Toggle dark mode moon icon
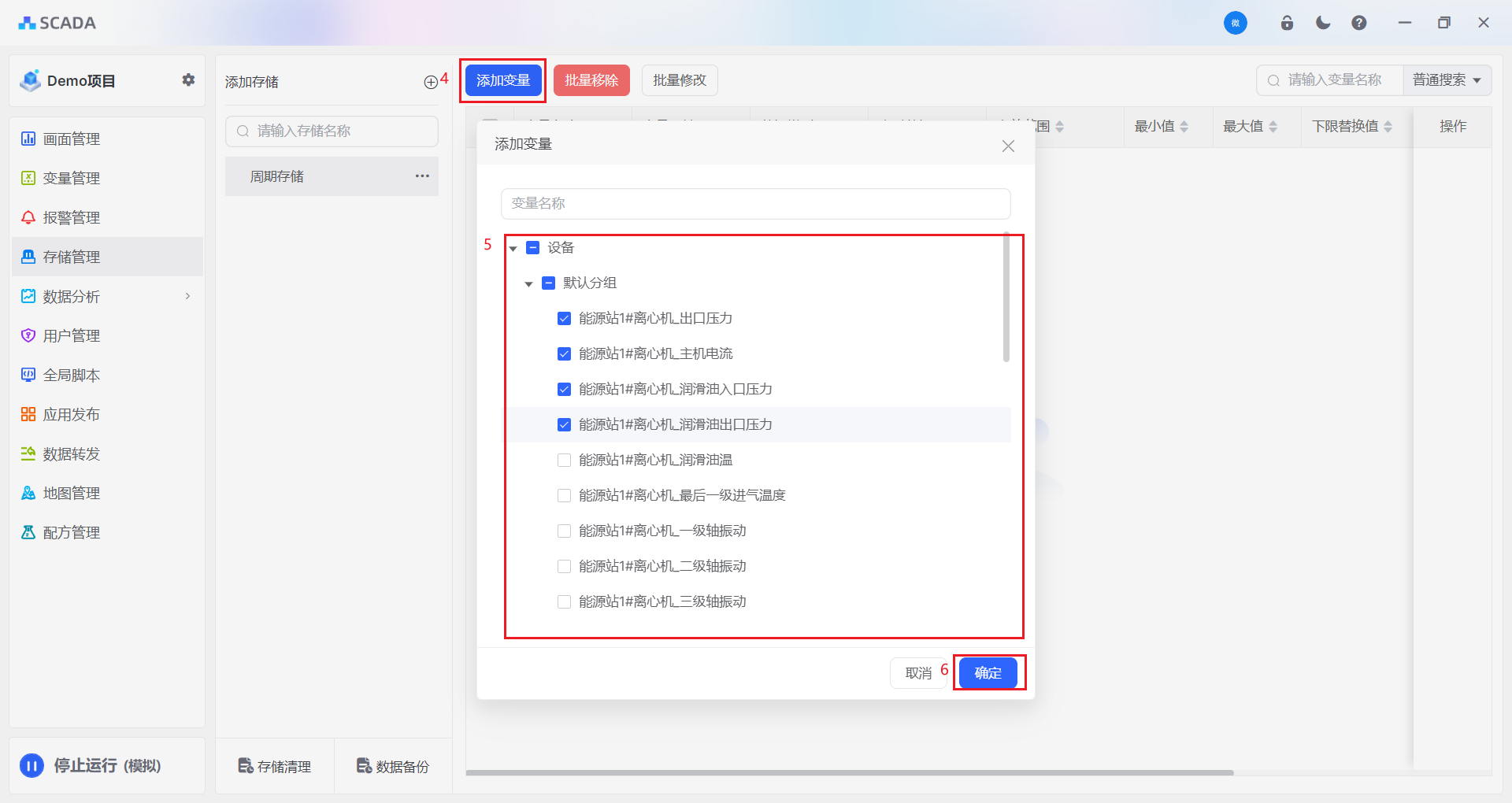 (x=1323, y=23)
